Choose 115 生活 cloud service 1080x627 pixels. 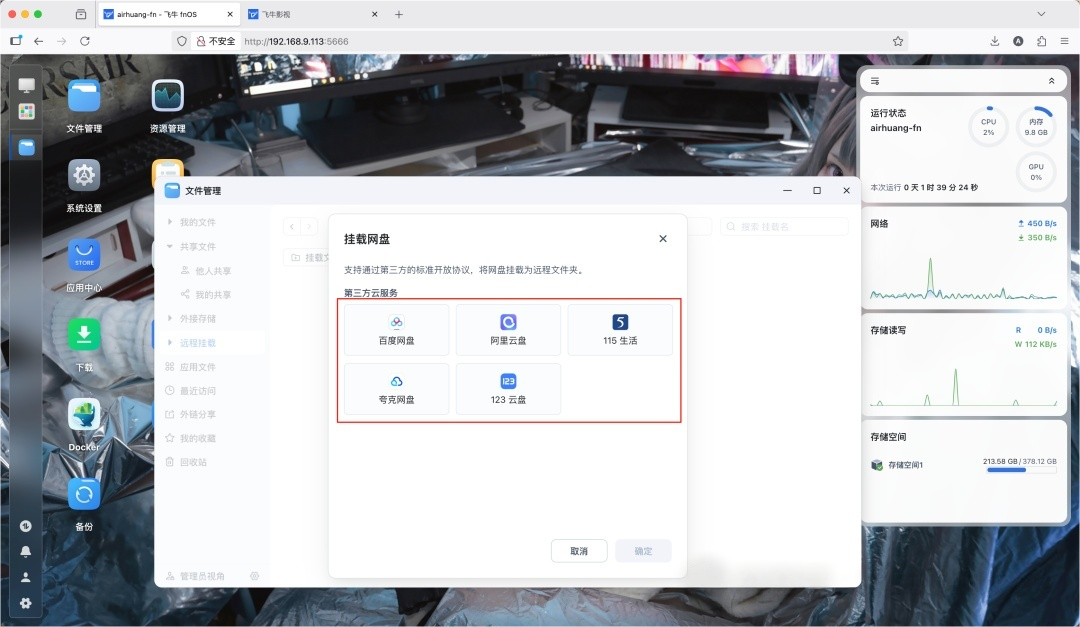coord(620,330)
